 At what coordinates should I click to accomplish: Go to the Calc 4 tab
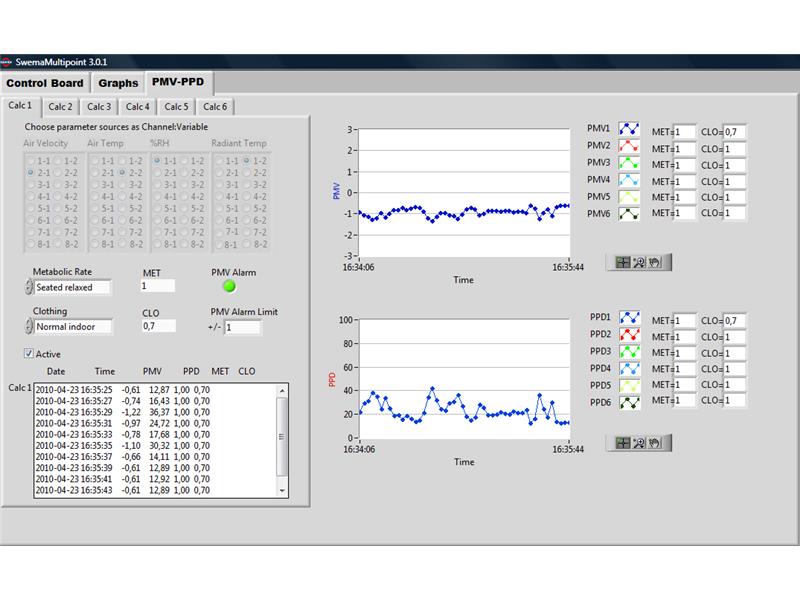pyautogui.click(x=138, y=107)
